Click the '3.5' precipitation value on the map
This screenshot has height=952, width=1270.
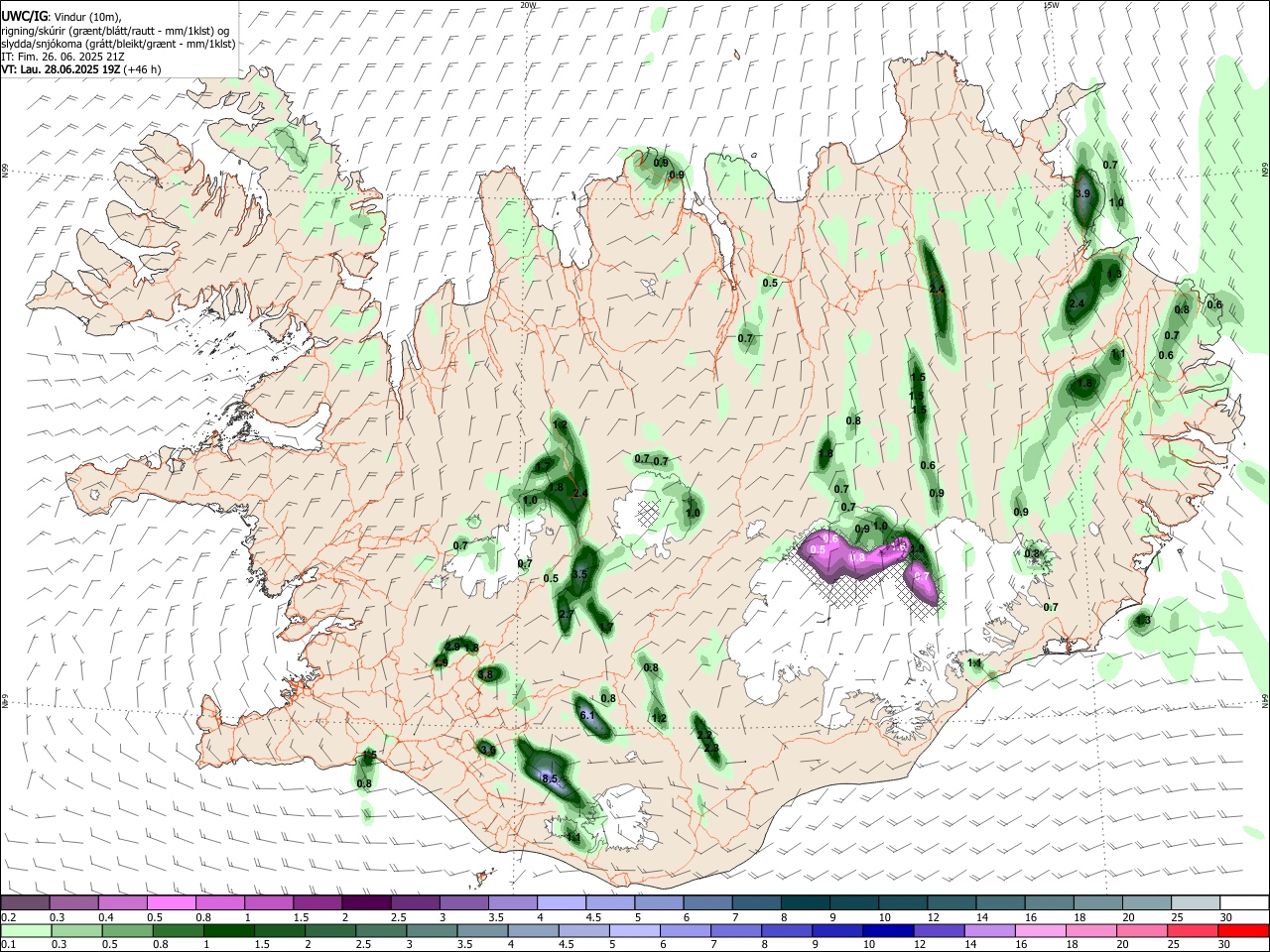580,574
